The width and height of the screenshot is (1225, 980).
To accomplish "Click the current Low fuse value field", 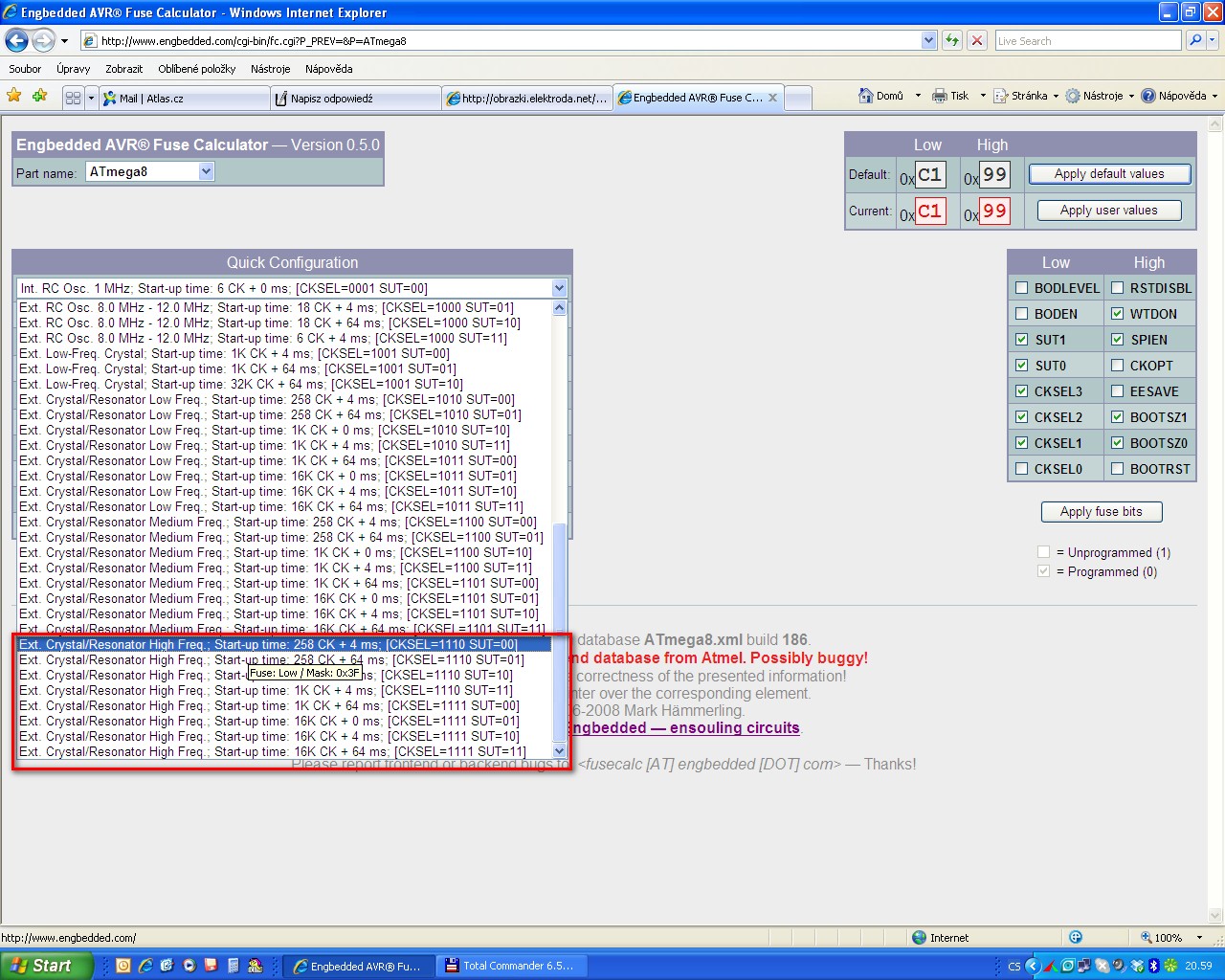I will [x=929, y=211].
